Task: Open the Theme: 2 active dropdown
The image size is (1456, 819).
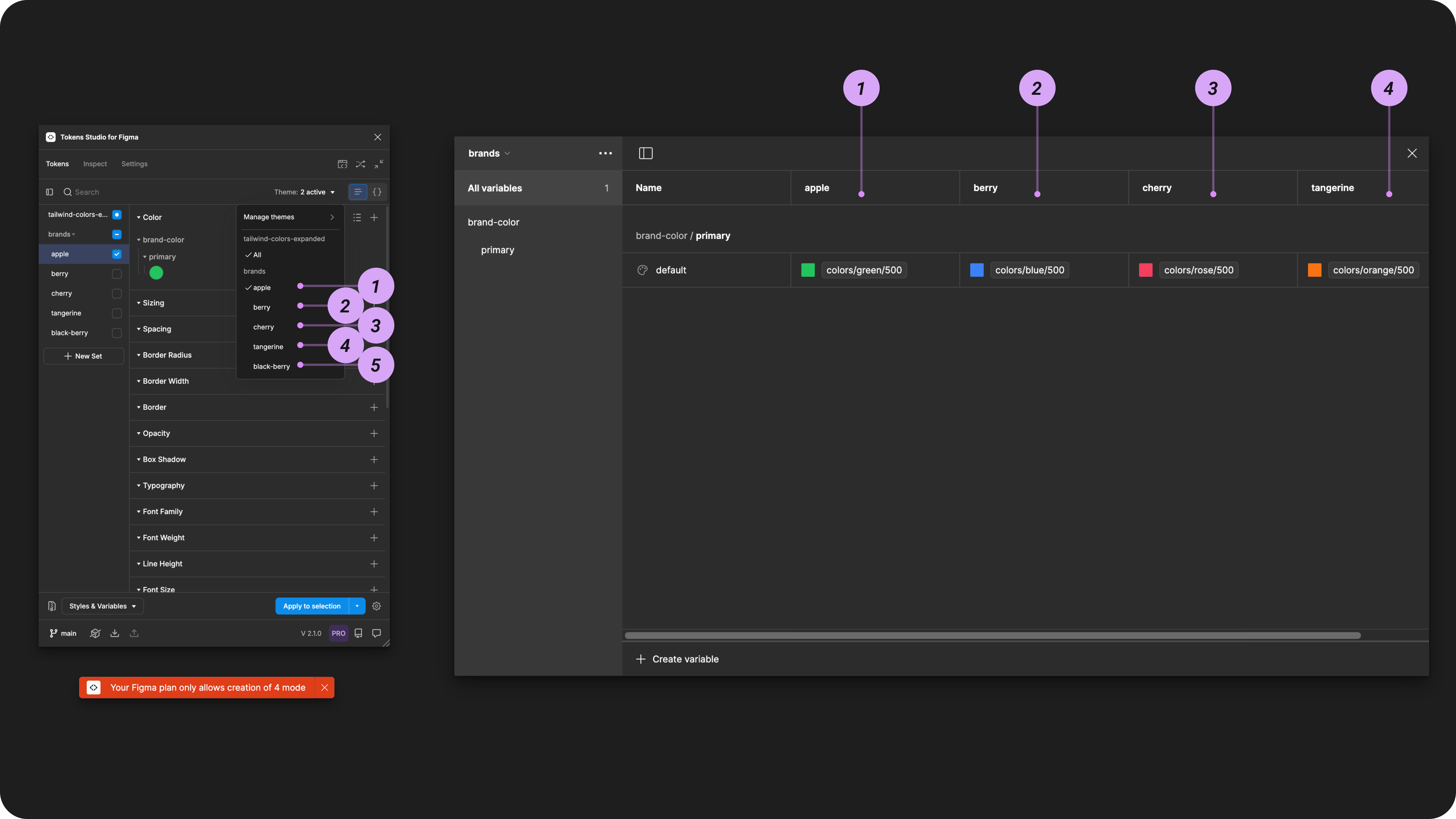Action: [304, 192]
